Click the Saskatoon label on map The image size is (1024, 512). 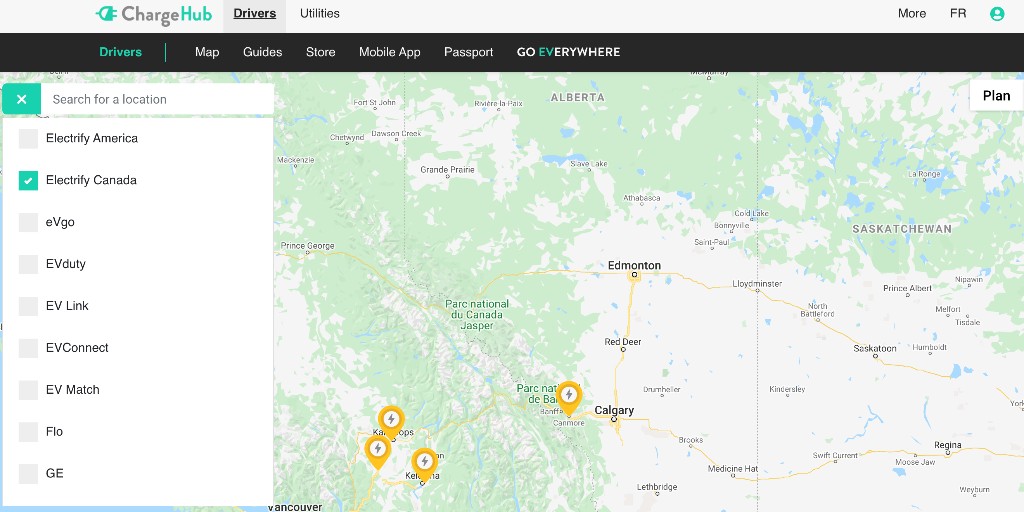tap(875, 348)
